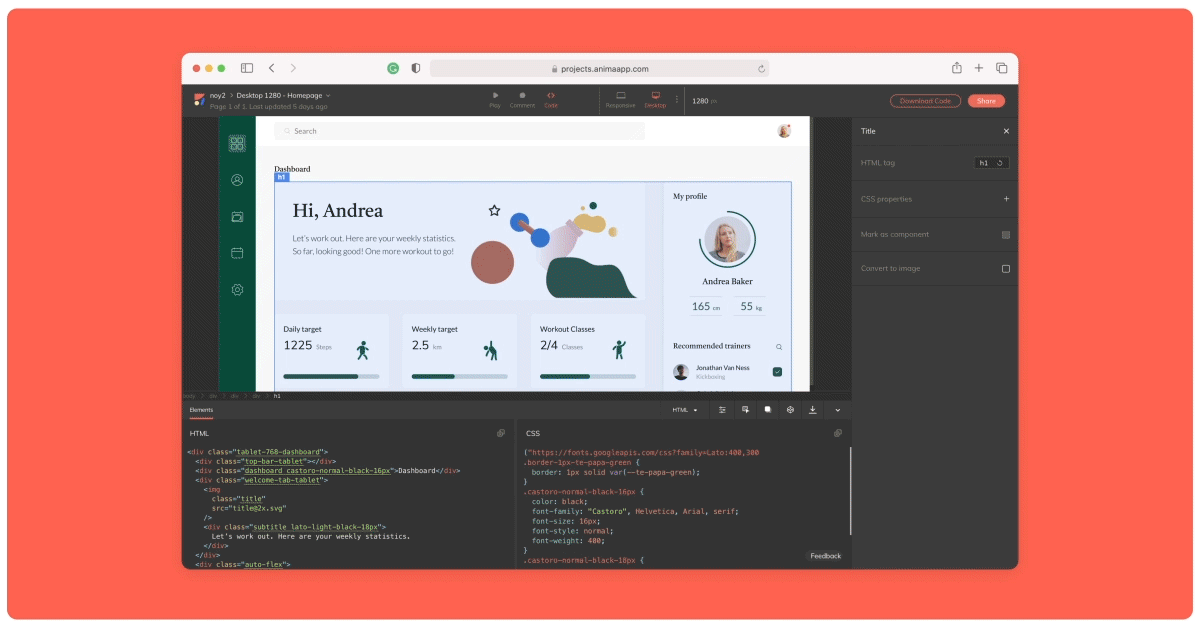Toggle Convert to image checkbox

tap(1006, 269)
